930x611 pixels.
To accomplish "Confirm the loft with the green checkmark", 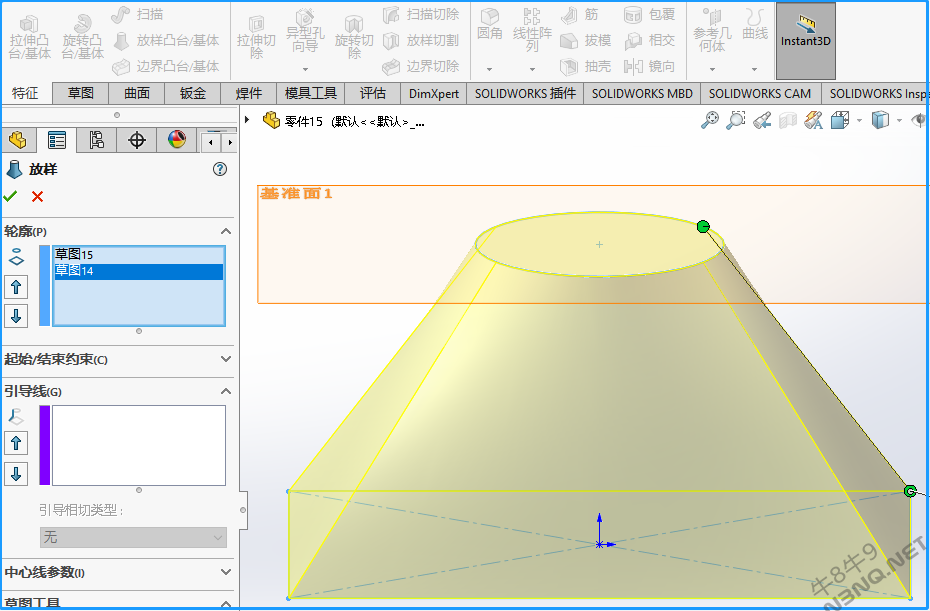I will (x=10, y=196).
